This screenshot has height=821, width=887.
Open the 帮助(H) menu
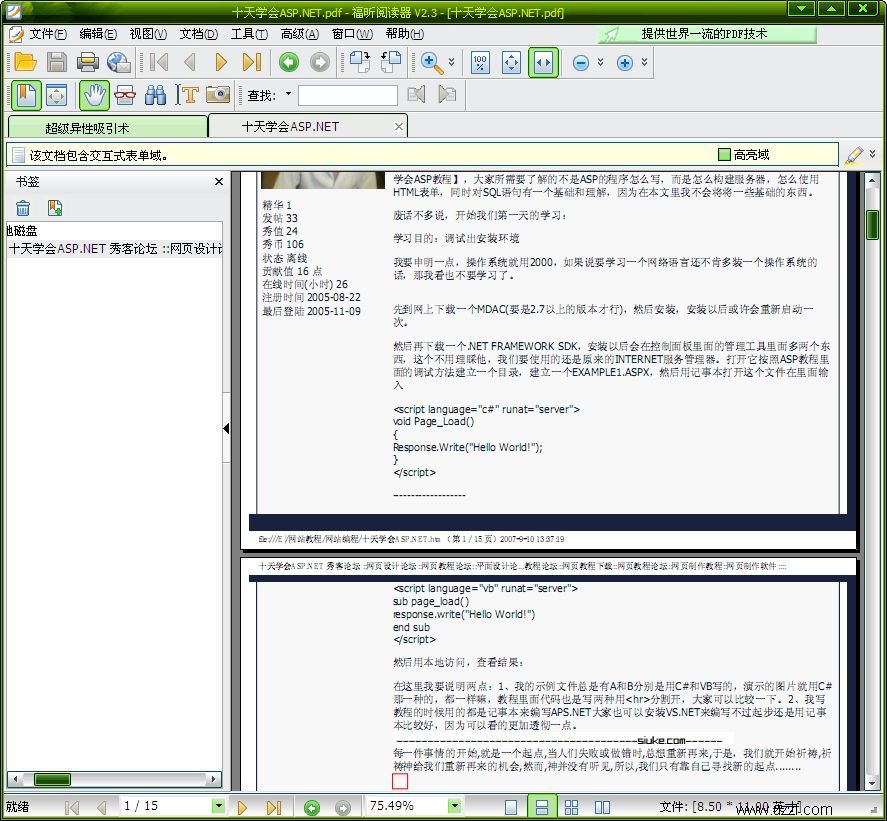(x=404, y=34)
